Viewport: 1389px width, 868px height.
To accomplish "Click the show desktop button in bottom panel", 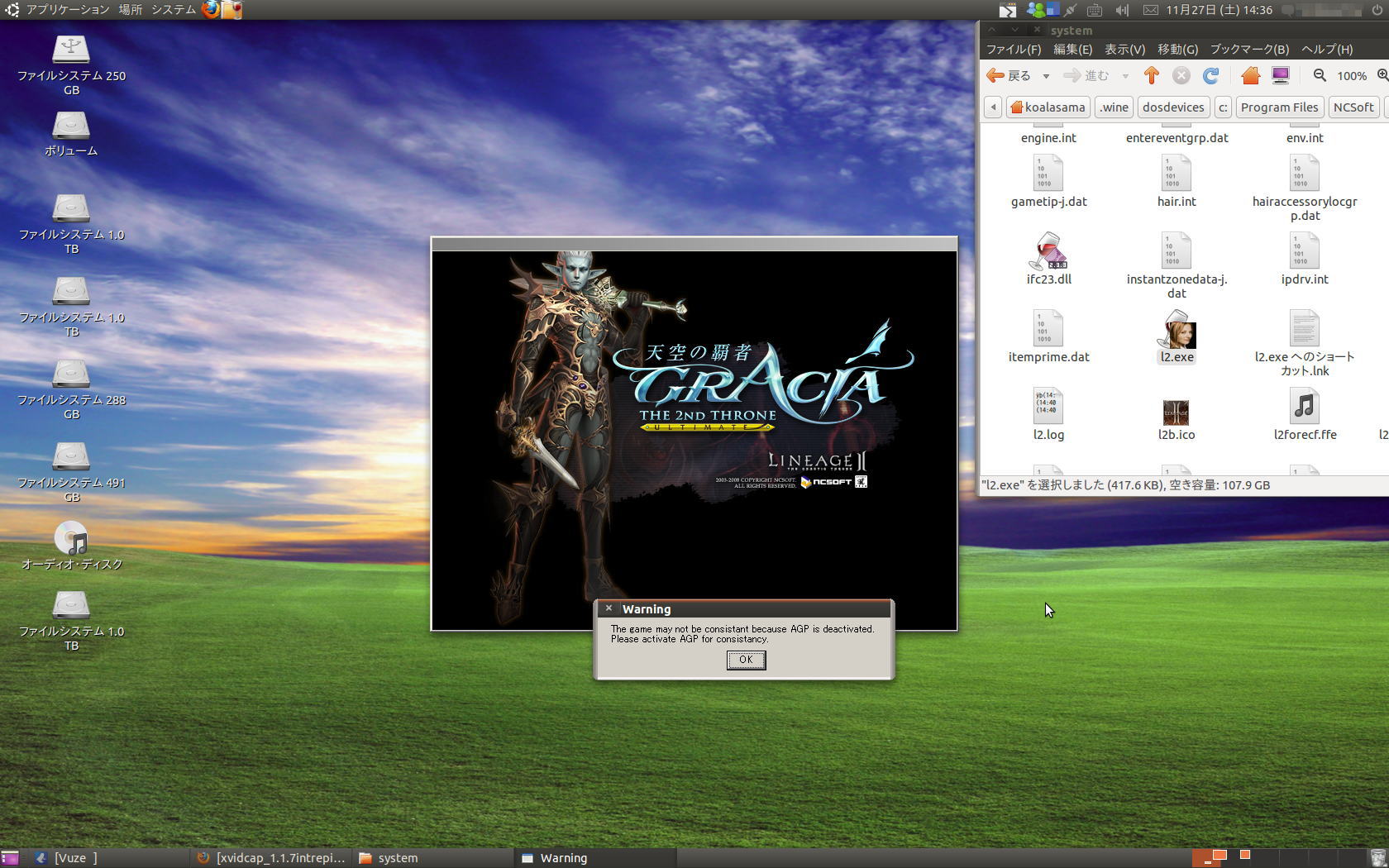I will click(x=10, y=858).
